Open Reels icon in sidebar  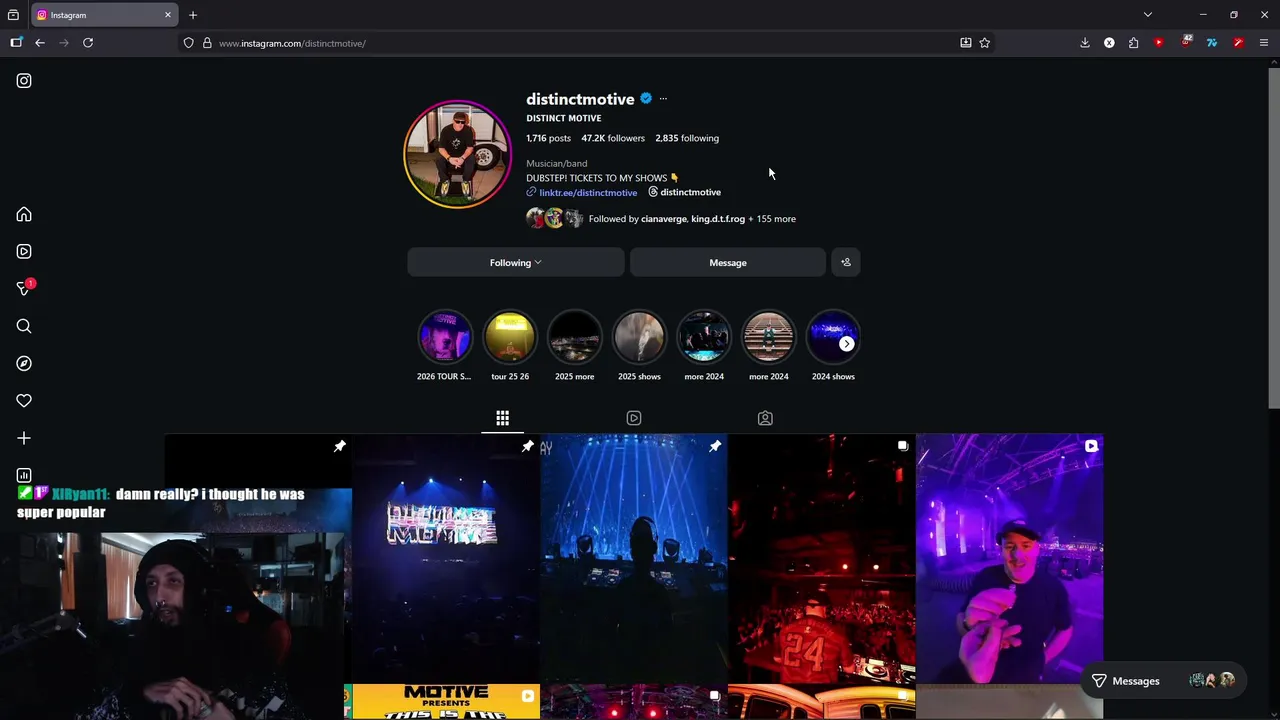coord(24,251)
